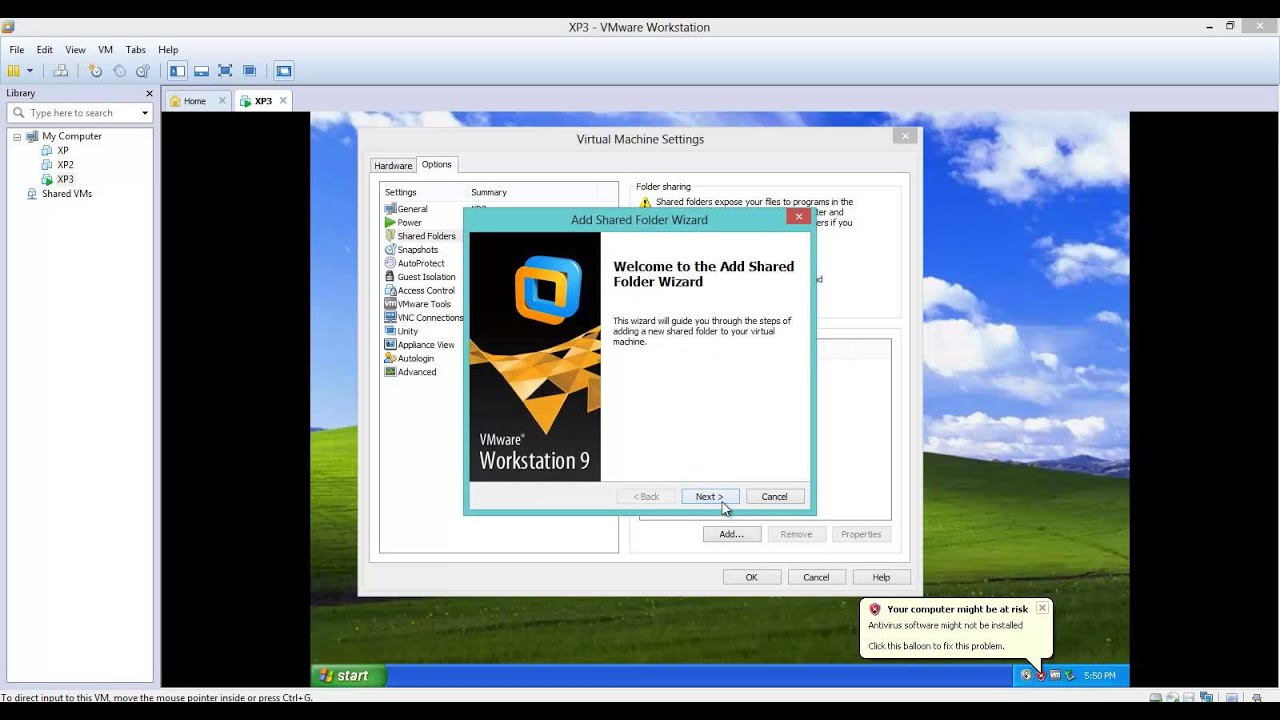Open the library search options dropdown
1280x720 pixels.
point(145,113)
